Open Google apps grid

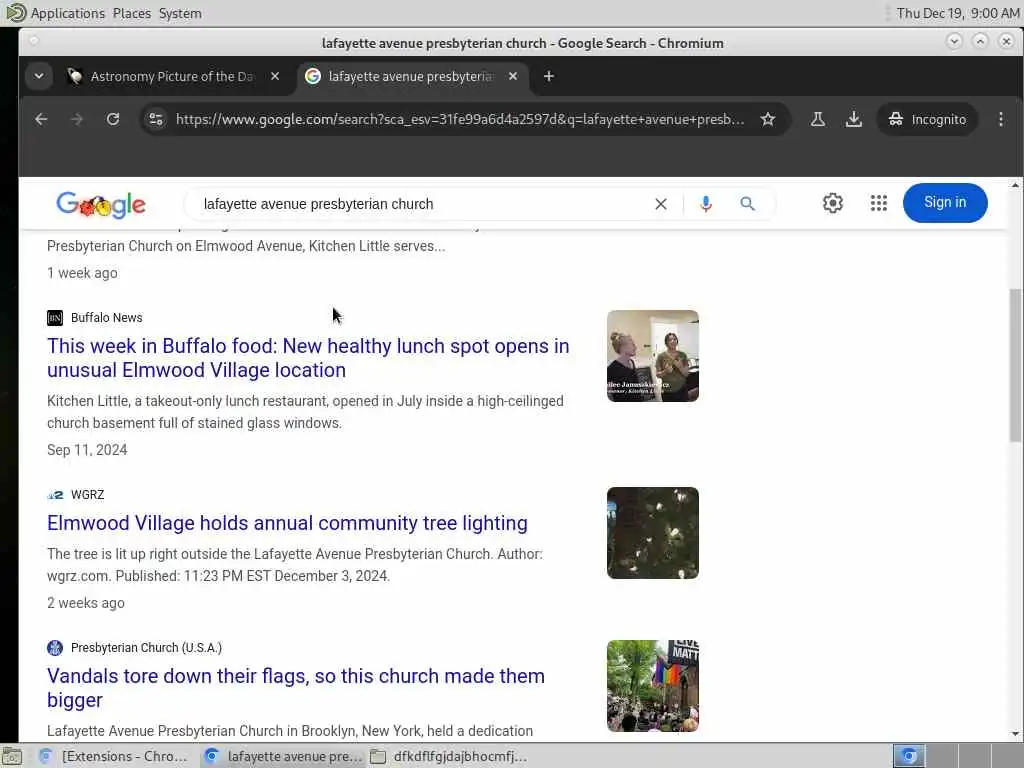pos(879,203)
